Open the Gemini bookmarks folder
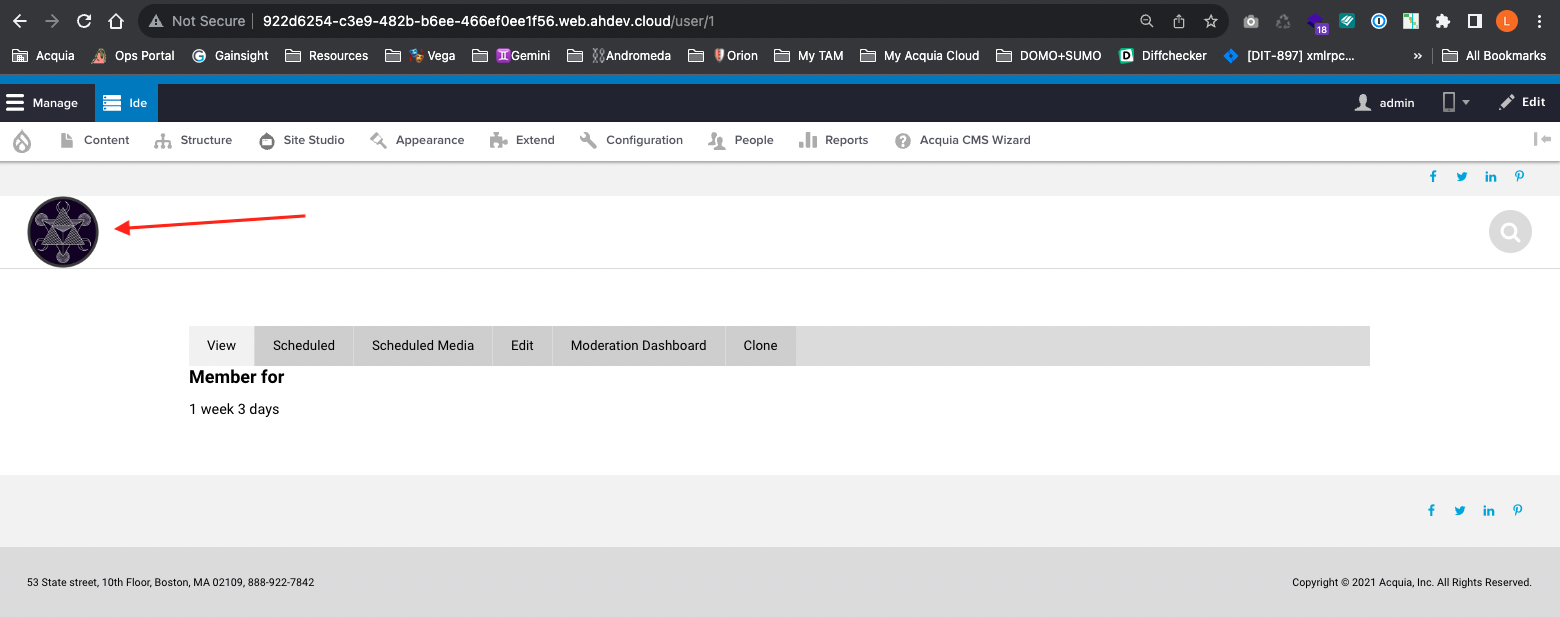 (511, 56)
